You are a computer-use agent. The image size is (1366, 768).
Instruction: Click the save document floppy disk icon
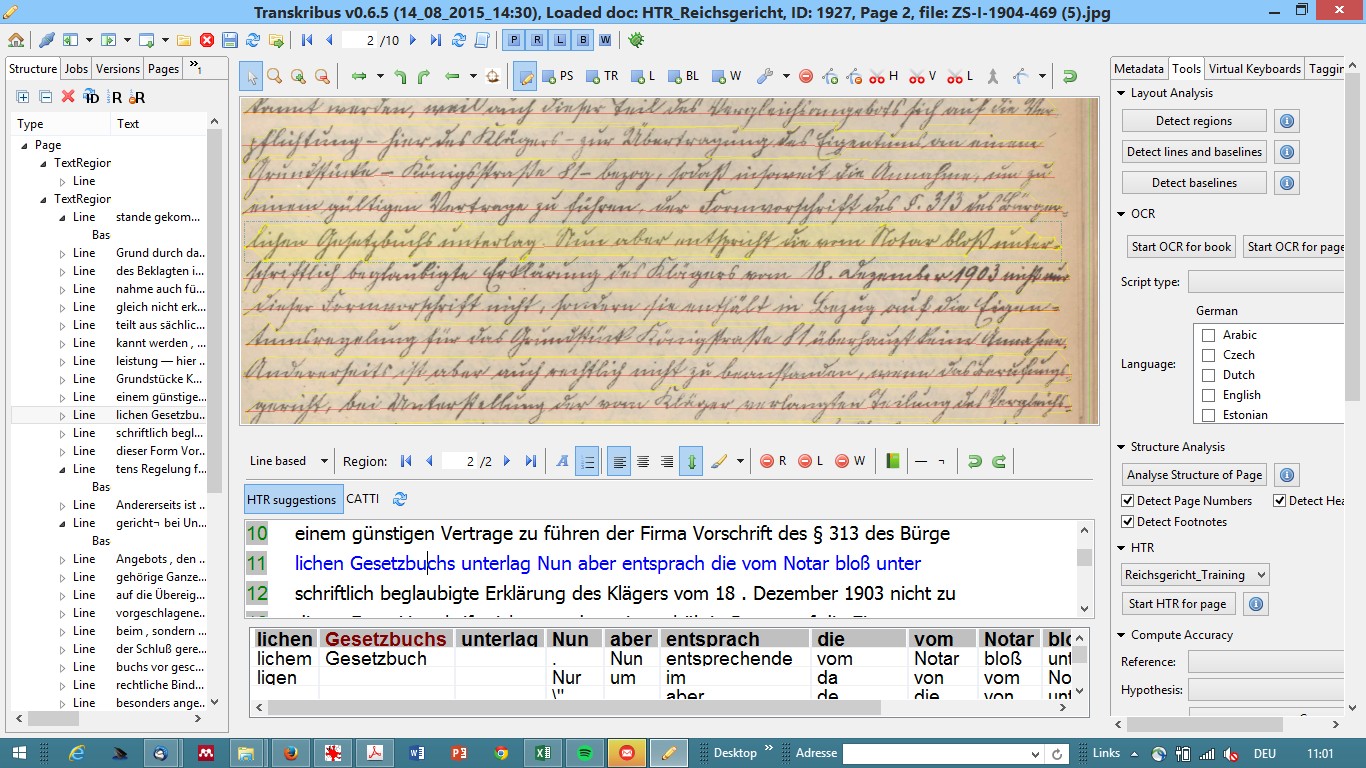[229, 40]
